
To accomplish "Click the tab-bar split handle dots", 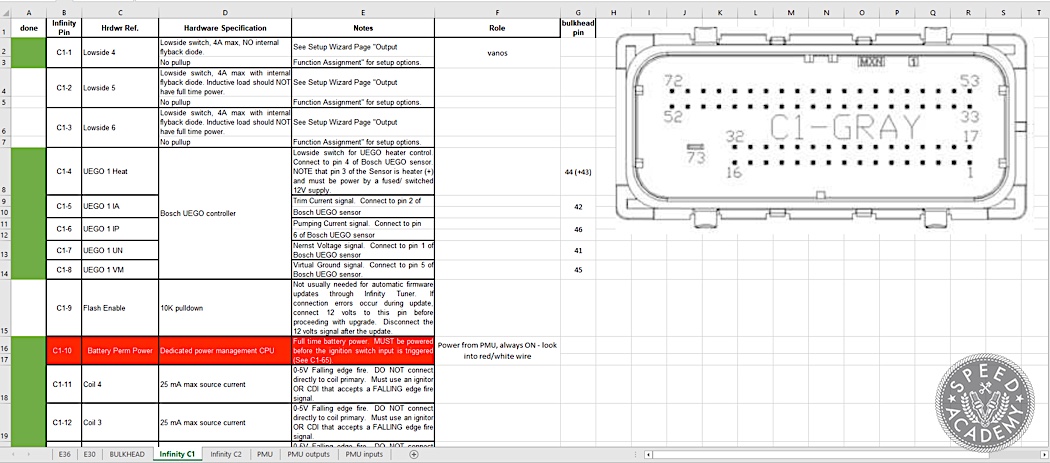I will (633, 454).
